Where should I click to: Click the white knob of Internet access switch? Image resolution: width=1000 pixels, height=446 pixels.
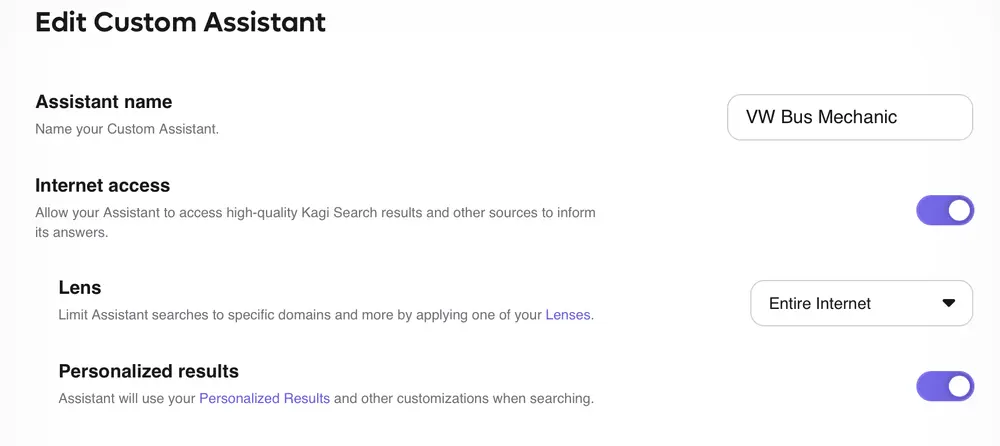(959, 210)
